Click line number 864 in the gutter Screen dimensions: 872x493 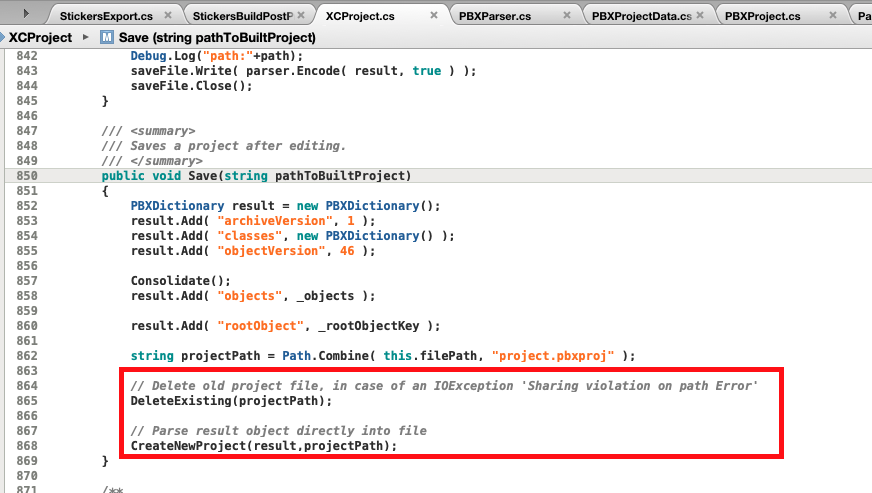coord(27,386)
